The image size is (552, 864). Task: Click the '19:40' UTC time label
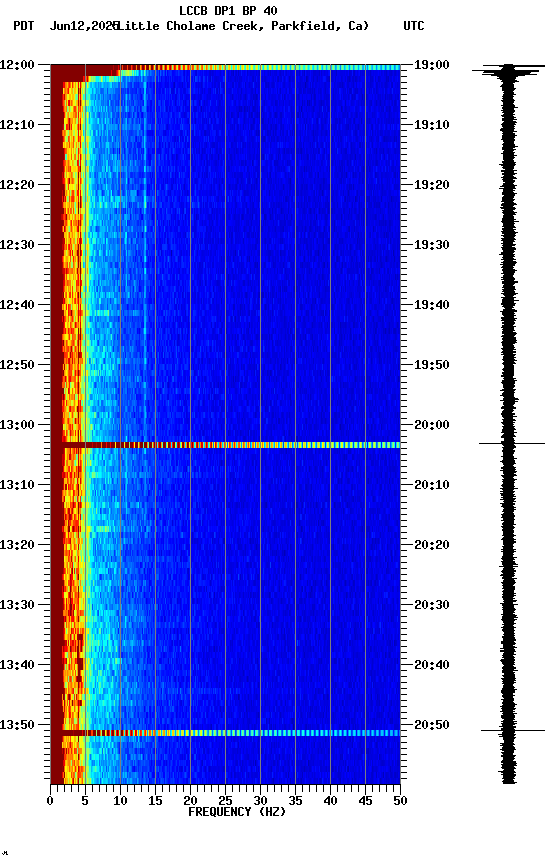tap(432, 305)
